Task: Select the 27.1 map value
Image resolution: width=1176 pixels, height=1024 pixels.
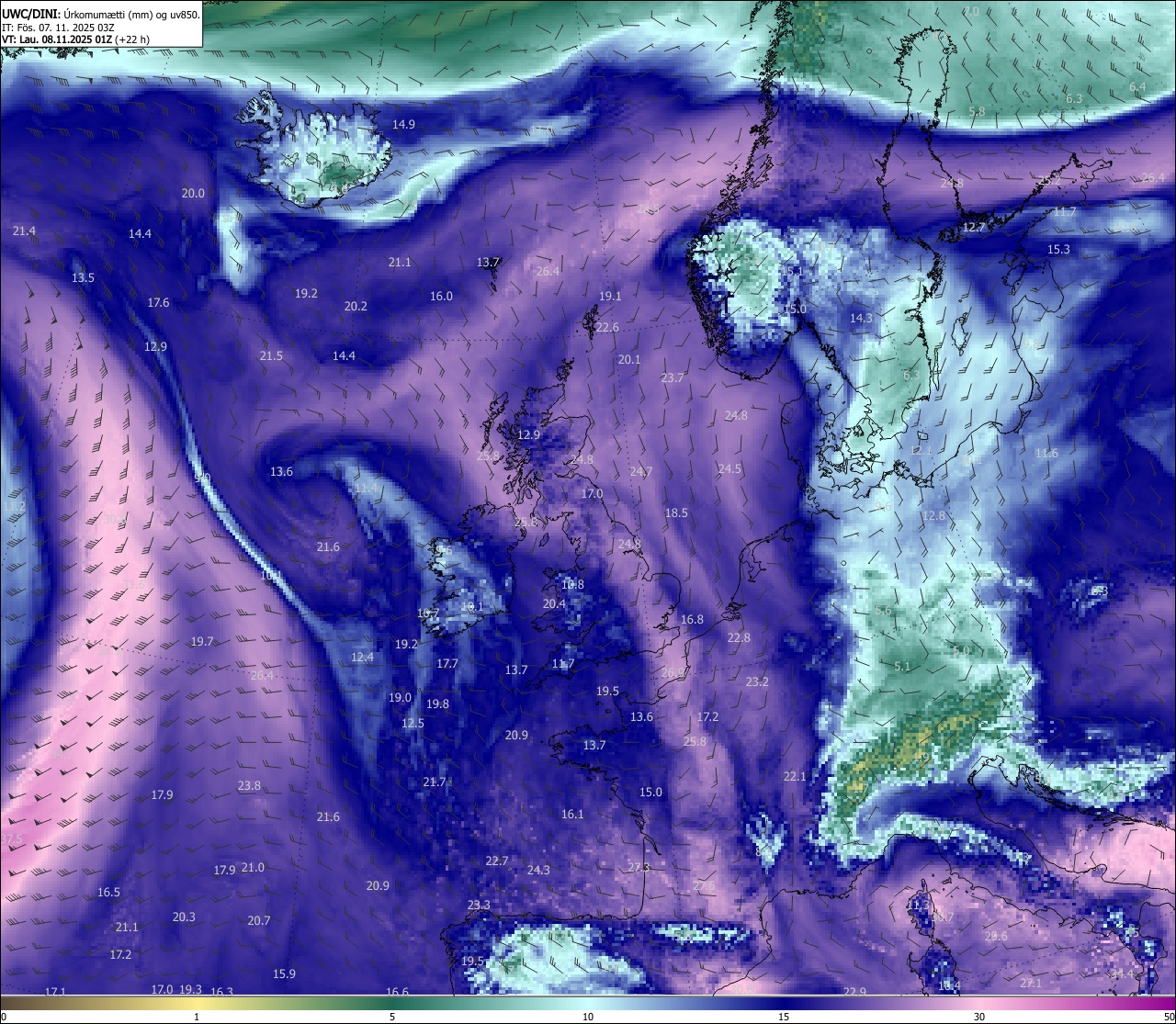Action: click(x=1031, y=983)
